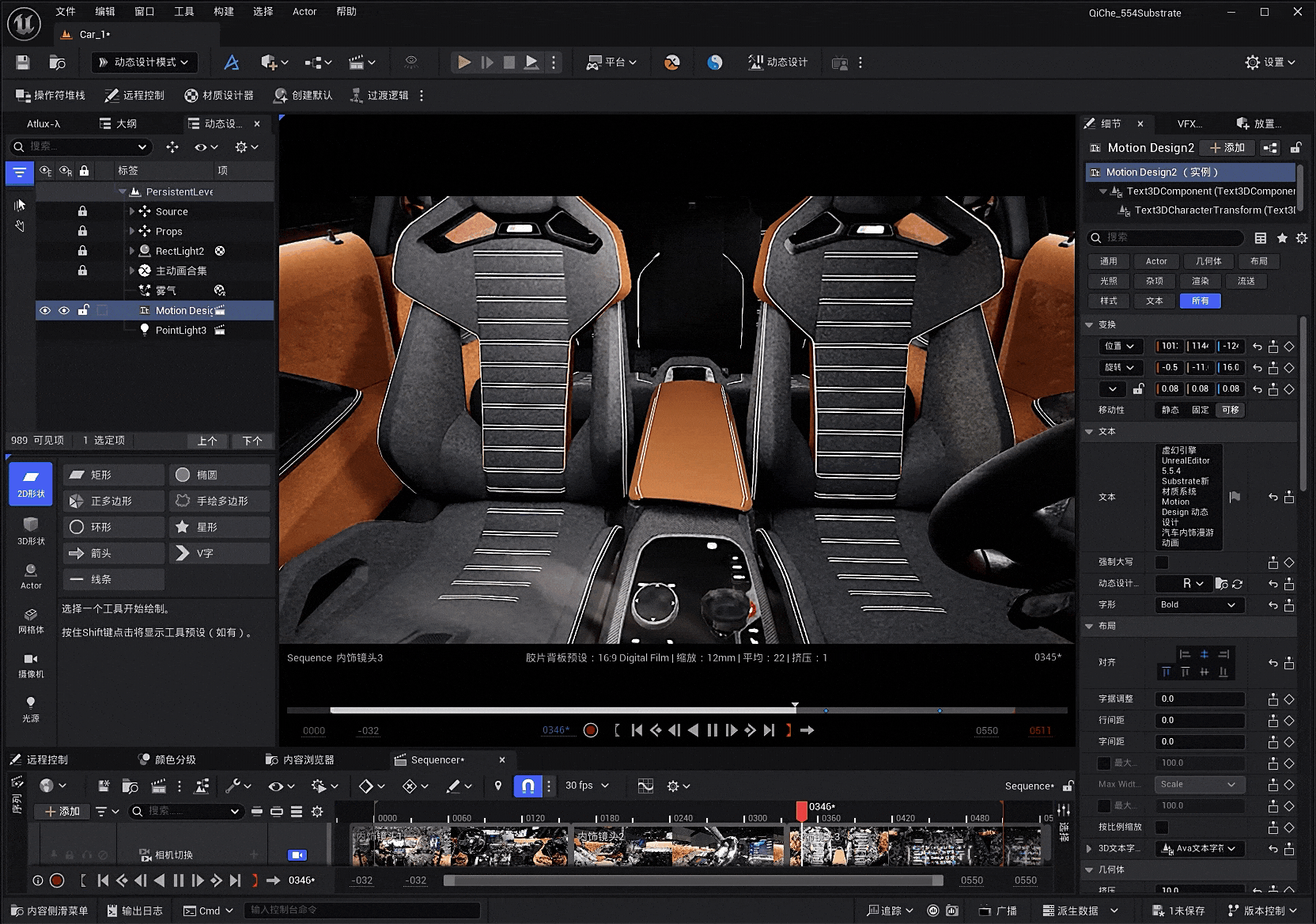
Task: Open the File (文件) menu
Action: (66, 12)
